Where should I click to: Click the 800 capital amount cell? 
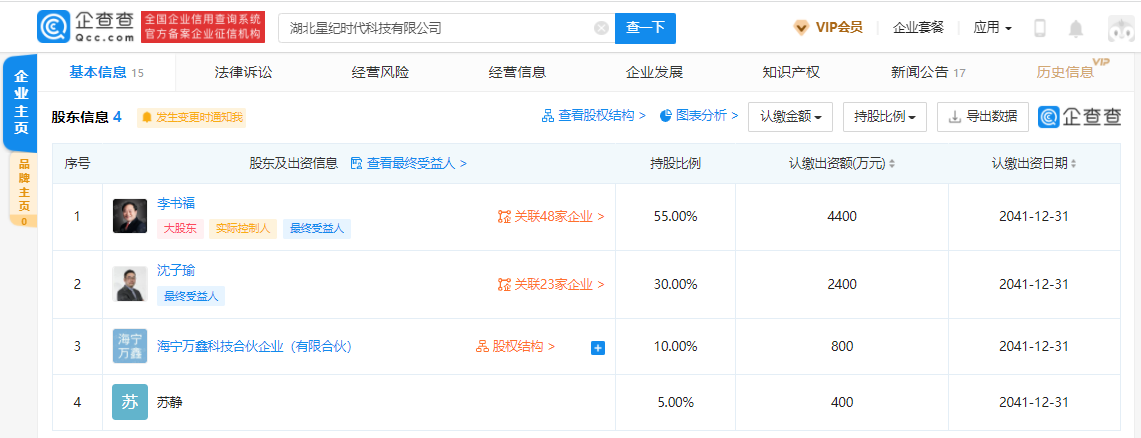(842, 346)
